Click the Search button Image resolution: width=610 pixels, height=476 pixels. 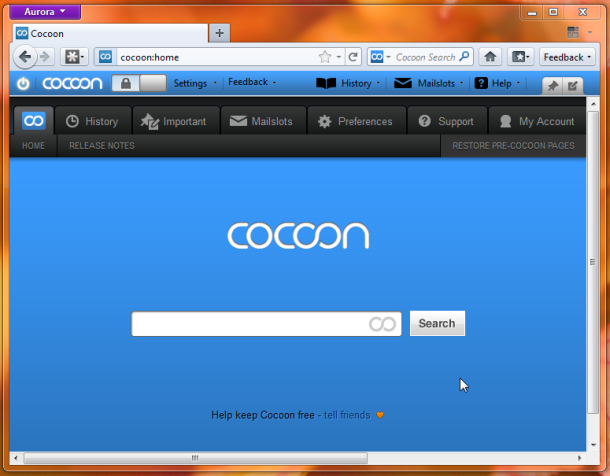[437, 323]
